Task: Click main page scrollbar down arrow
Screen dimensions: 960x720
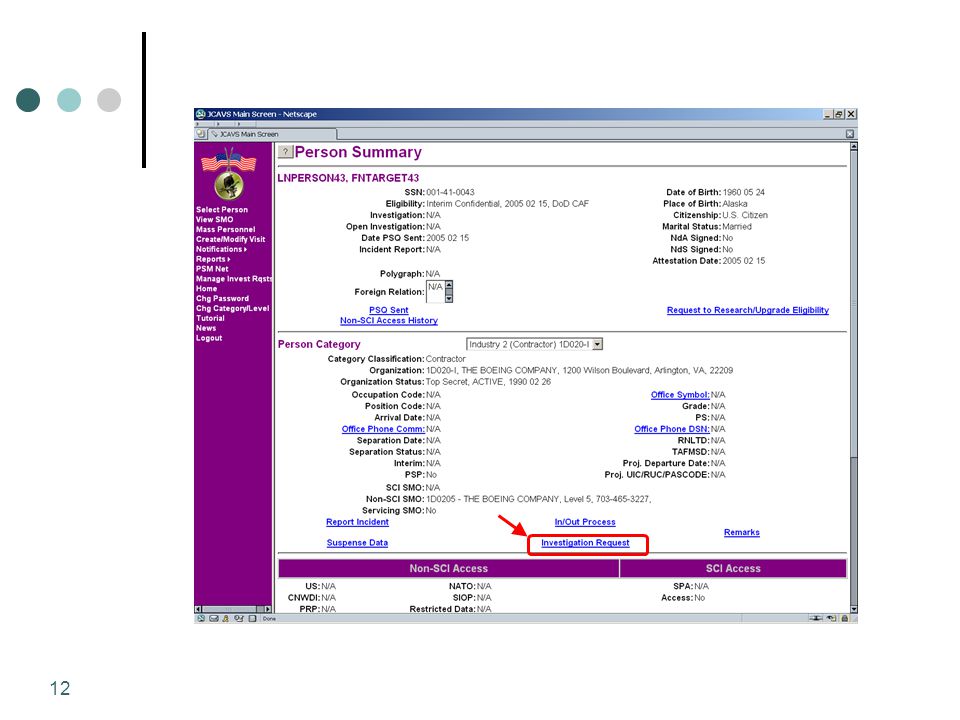Action: (x=853, y=609)
